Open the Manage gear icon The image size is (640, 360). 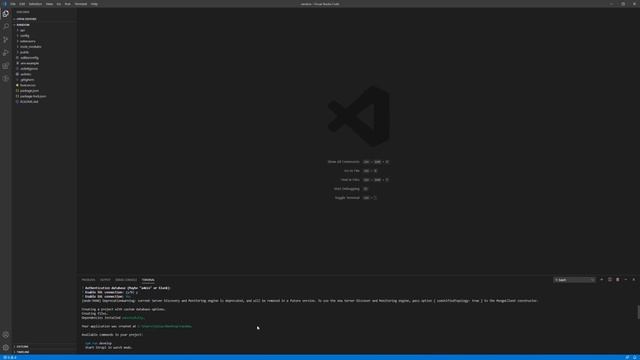[x=6, y=347]
